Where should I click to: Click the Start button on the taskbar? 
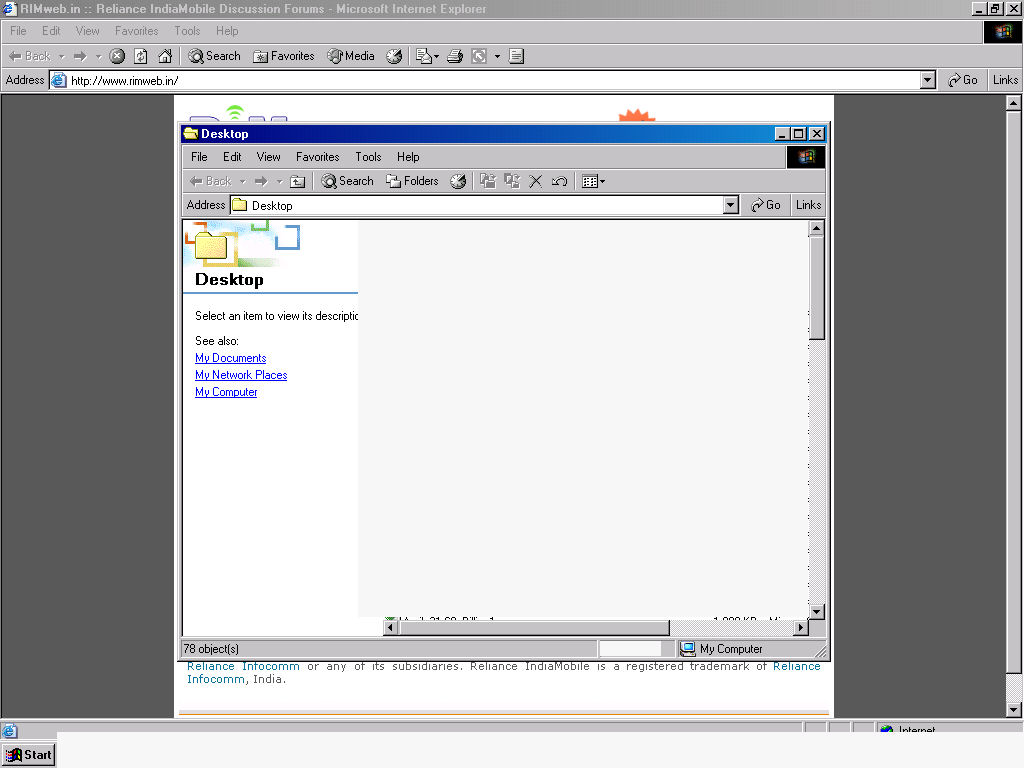29,755
